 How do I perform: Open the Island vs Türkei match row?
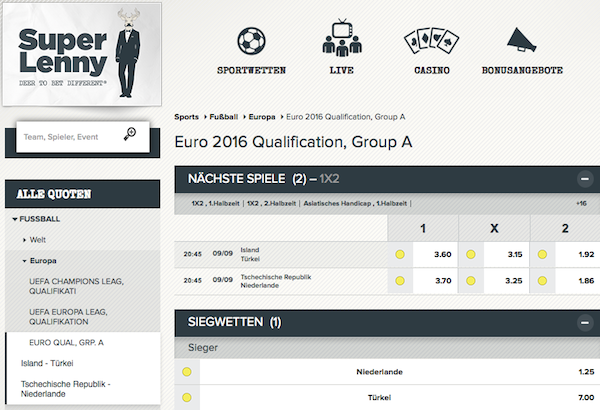tap(281, 255)
